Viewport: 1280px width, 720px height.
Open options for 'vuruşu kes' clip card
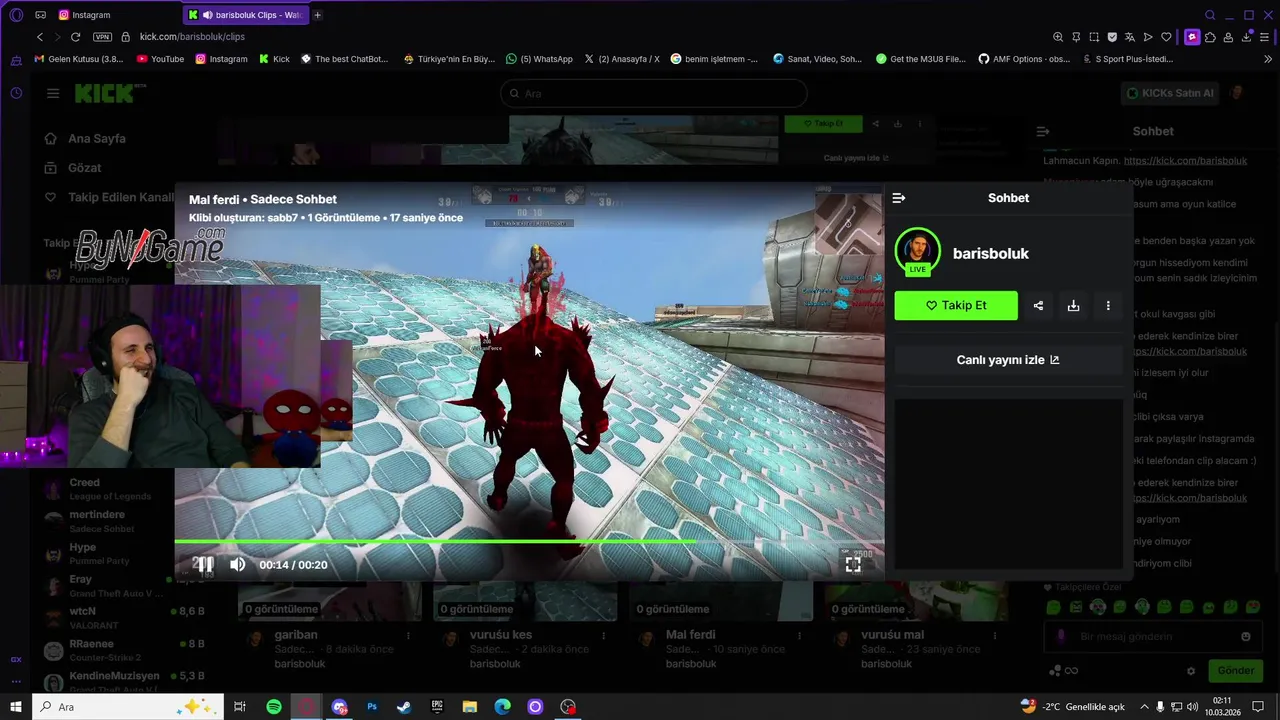click(x=603, y=636)
